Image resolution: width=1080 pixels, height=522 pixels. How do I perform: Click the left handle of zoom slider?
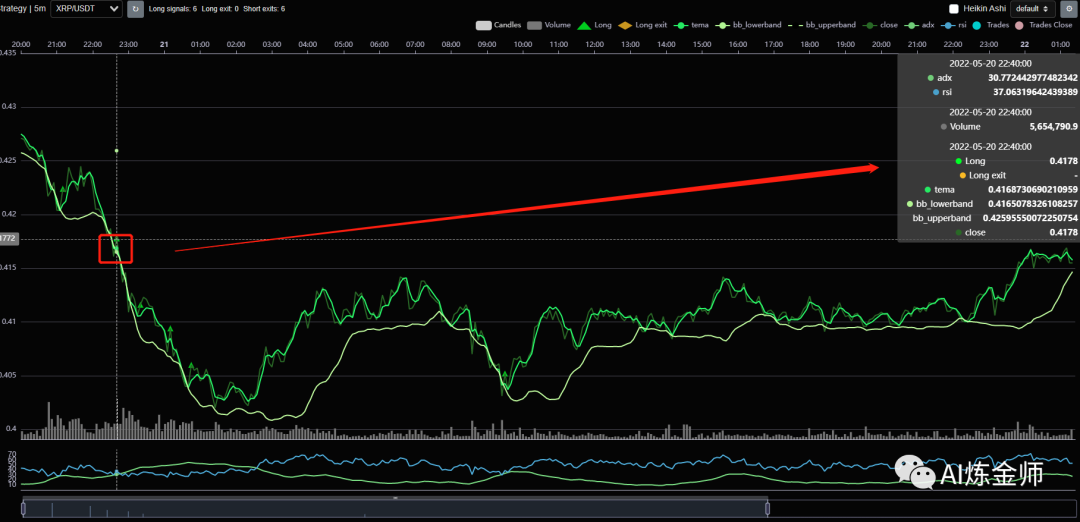[23, 509]
